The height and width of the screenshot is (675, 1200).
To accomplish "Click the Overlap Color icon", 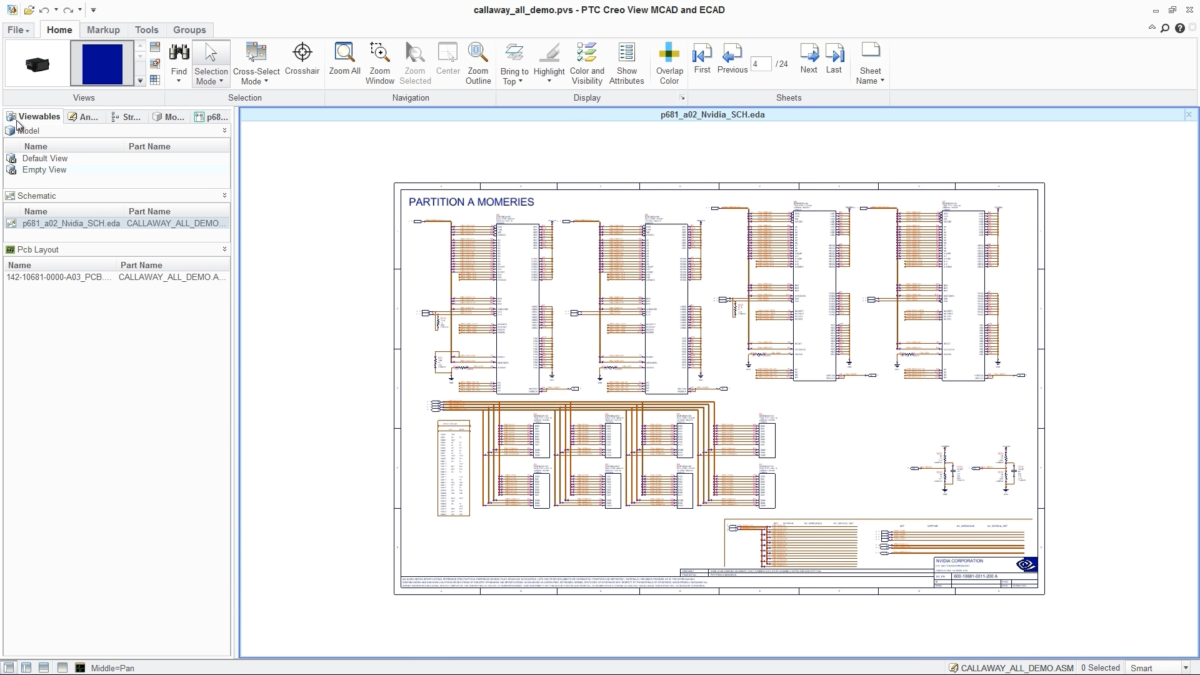I will tap(669, 62).
